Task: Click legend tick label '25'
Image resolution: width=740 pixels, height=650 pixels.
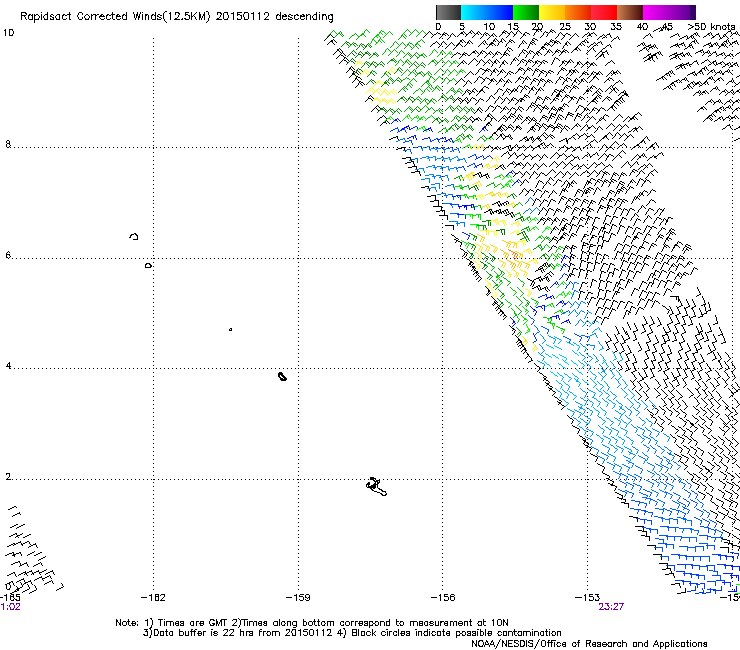Action: coord(565,27)
